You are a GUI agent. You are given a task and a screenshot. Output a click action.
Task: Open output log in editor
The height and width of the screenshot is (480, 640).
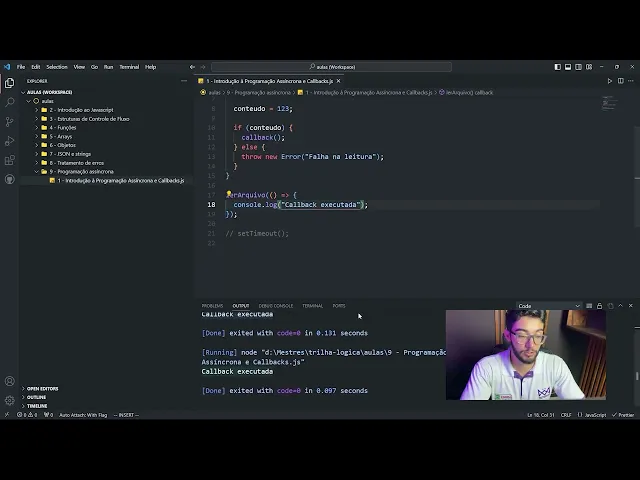610,306
